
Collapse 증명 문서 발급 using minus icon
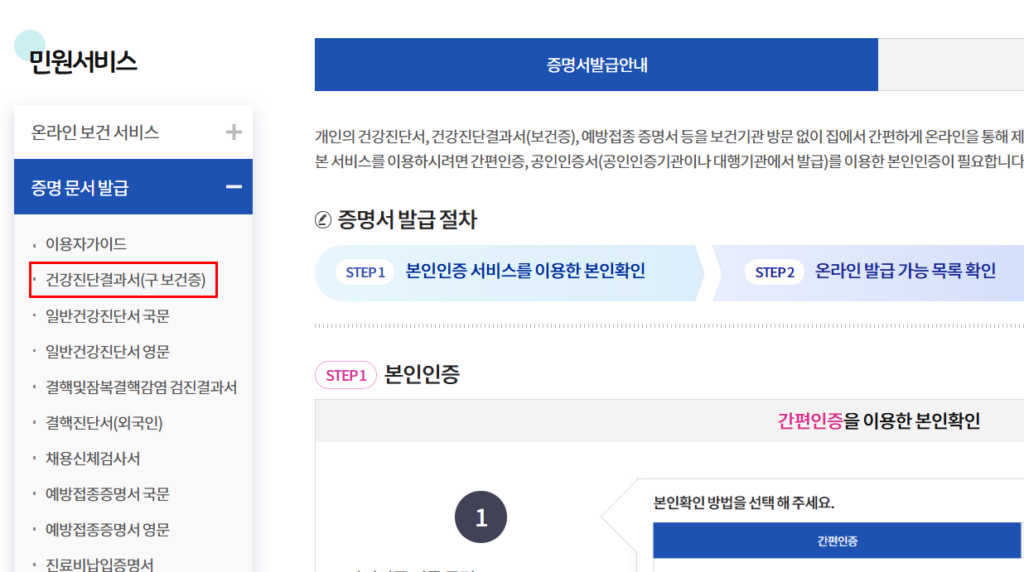pyautogui.click(x=233, y=187)
